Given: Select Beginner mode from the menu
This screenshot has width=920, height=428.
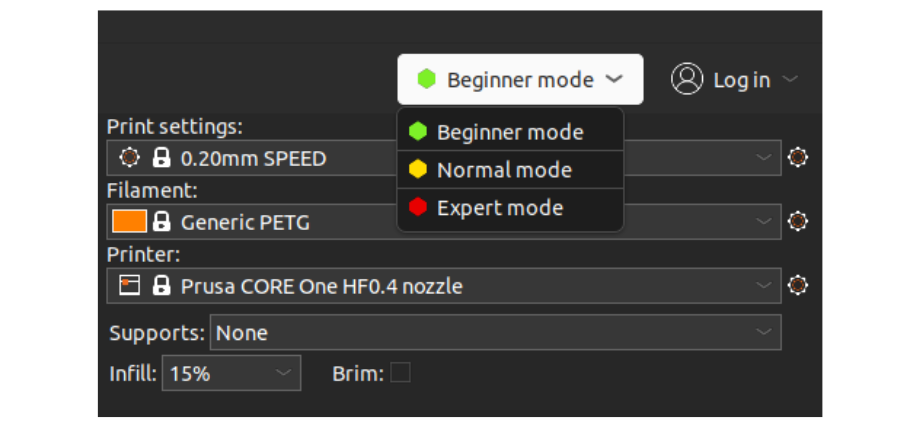Looking at the screenshot, I should click(x=510, y=132).
